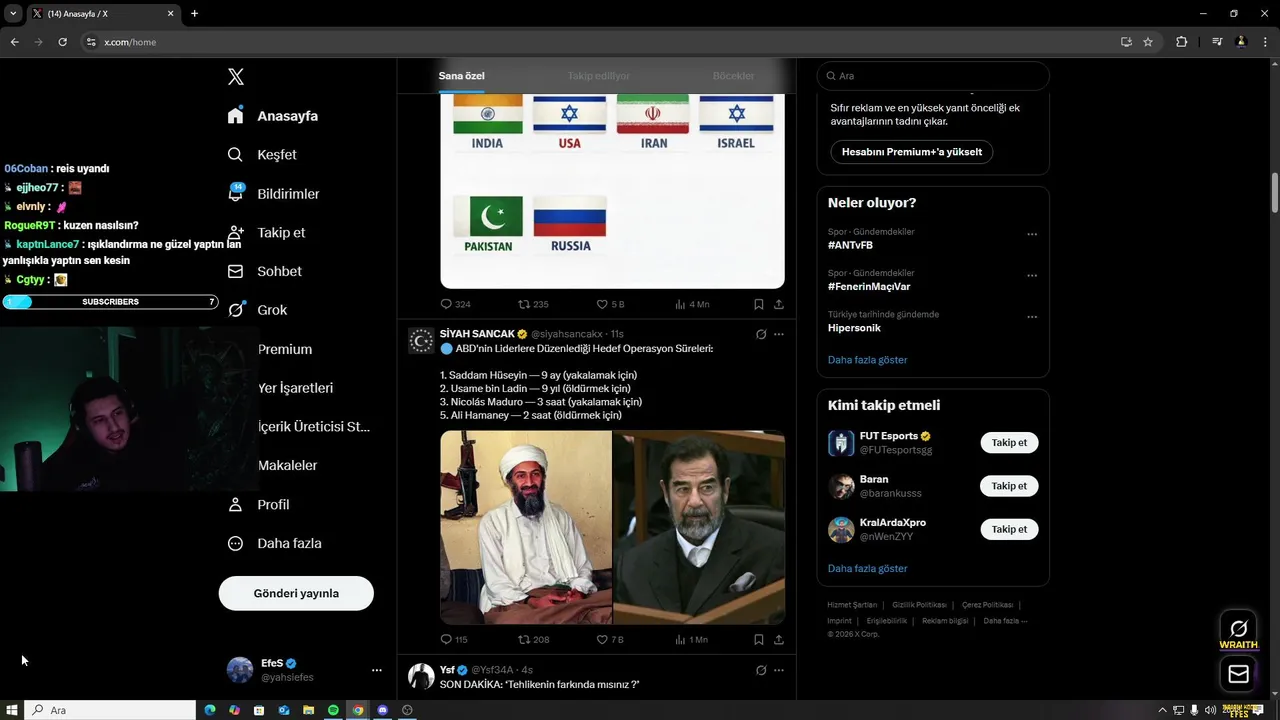Like the flags post with 5 B likes
The image size is (1280, 720).
[602, 304]
